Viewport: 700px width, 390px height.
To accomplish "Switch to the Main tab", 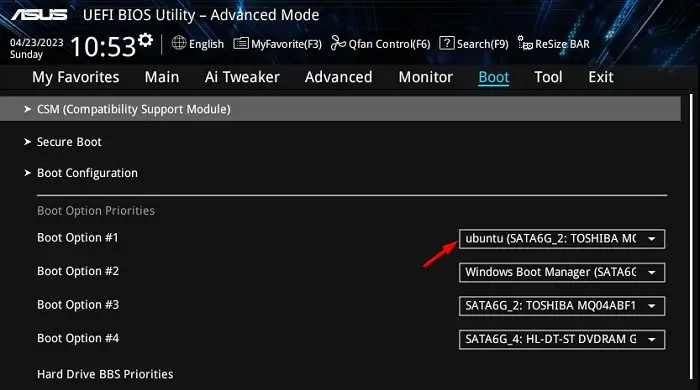I will coord(162,77).
